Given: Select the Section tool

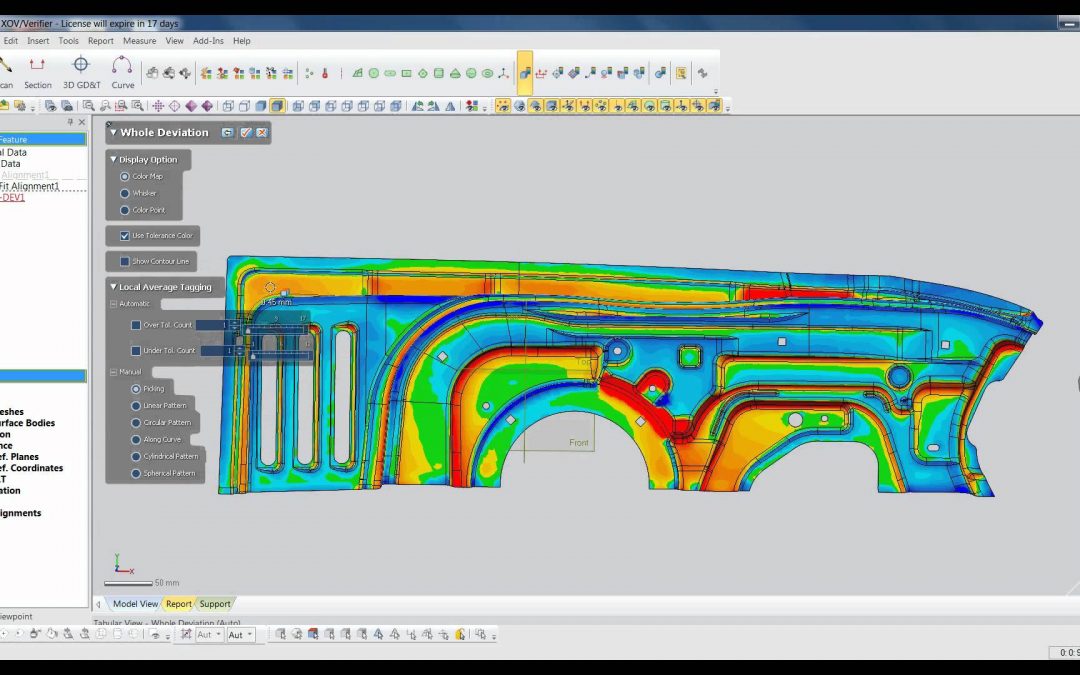Looking at the screenshot, I should pyautogui.click(x=37, y=72).
